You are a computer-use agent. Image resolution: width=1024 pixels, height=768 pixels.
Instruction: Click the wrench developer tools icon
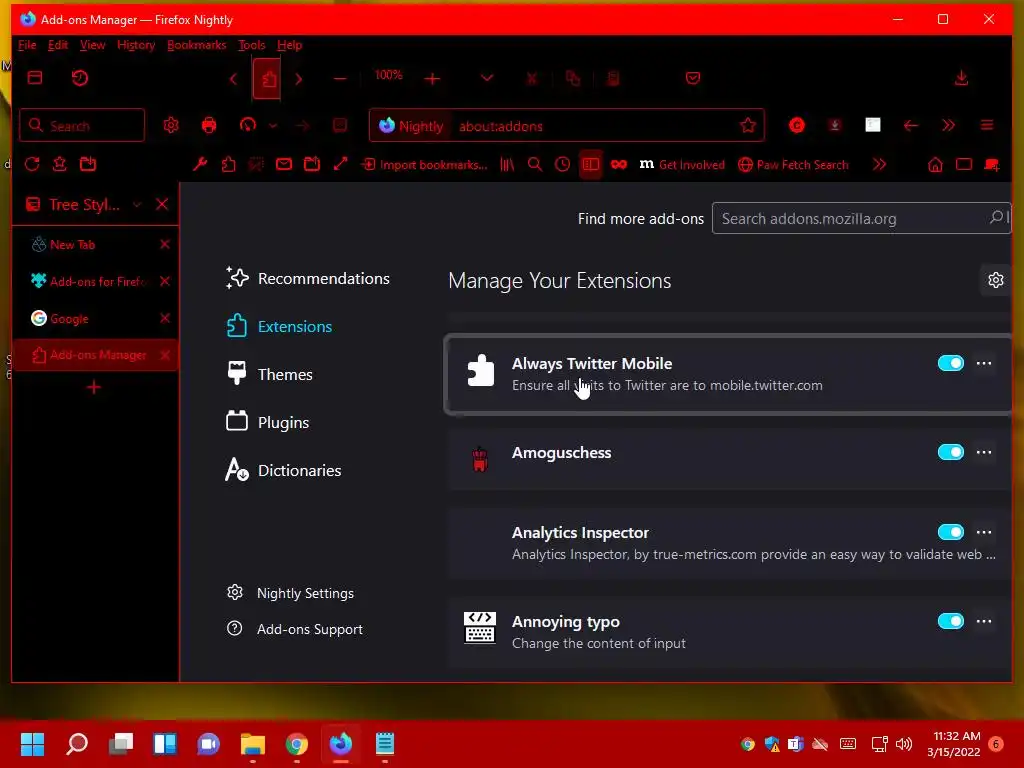(x=200, y=165)
